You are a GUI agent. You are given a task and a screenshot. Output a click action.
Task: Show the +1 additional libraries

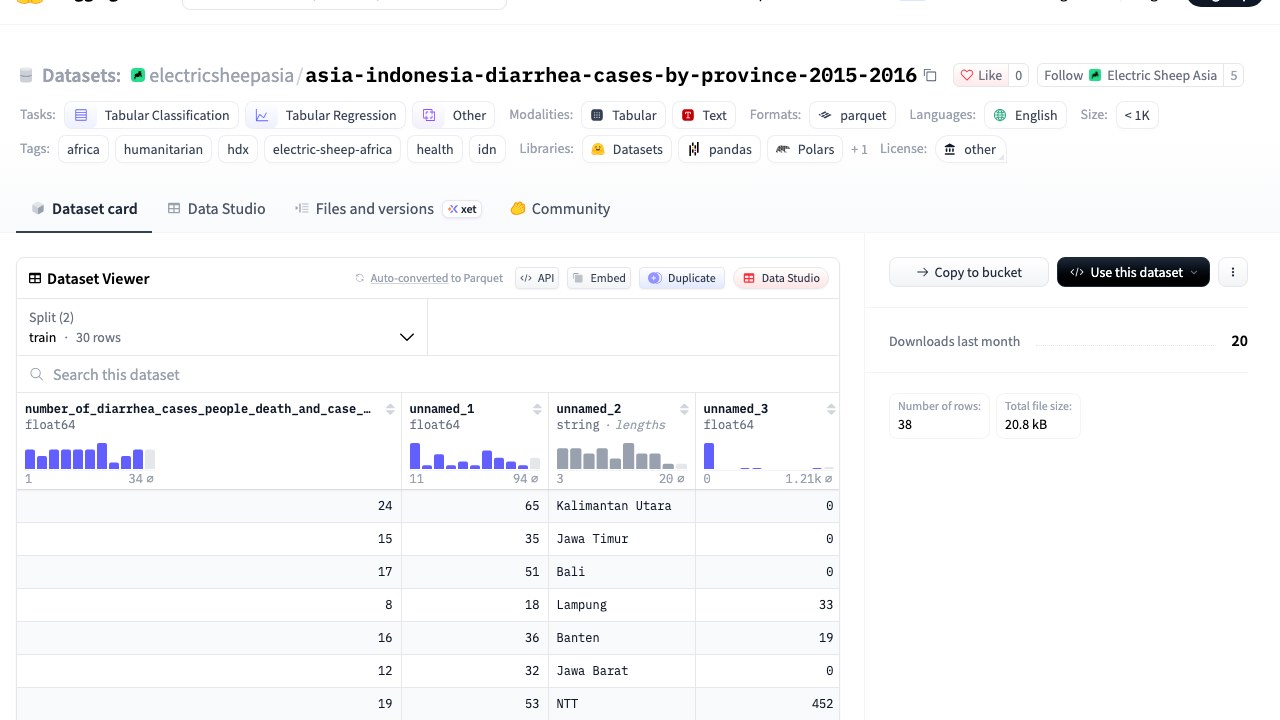click(x=859, y=149)
